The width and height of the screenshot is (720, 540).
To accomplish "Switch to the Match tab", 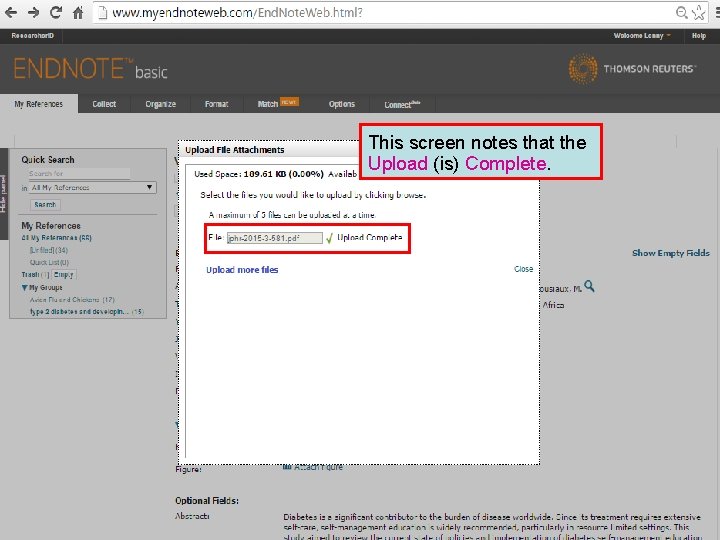I will tap(278, 104).
